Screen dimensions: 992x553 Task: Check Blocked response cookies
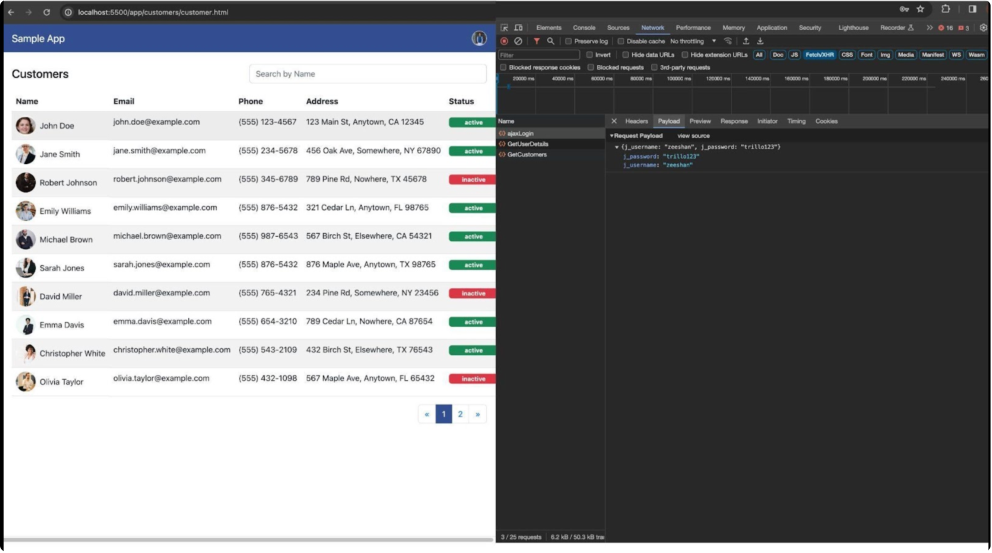pos(503,67)
